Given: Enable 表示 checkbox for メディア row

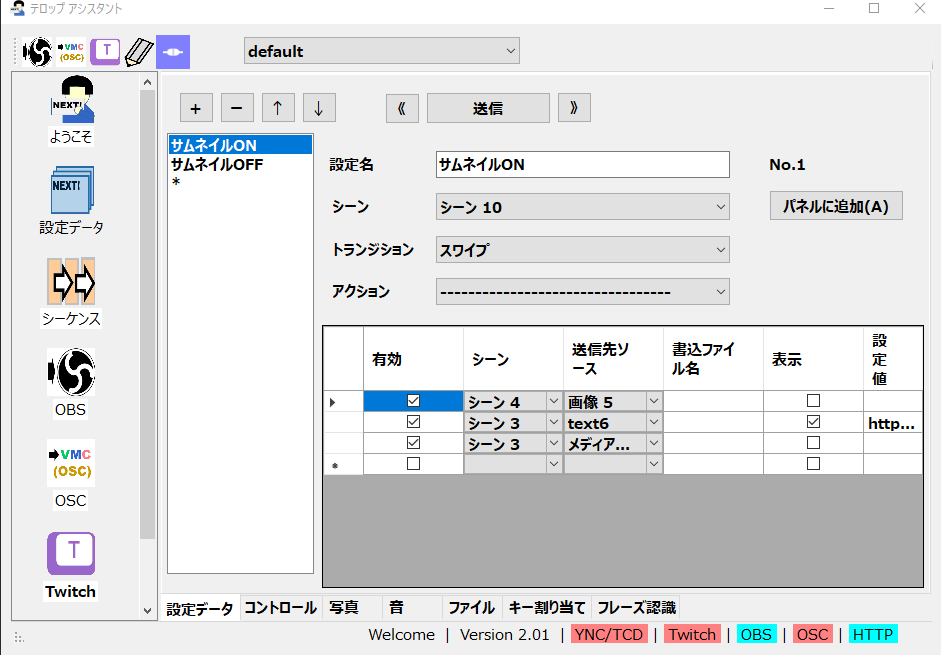Looking at the screenshot, I should [x=813, y=443].
